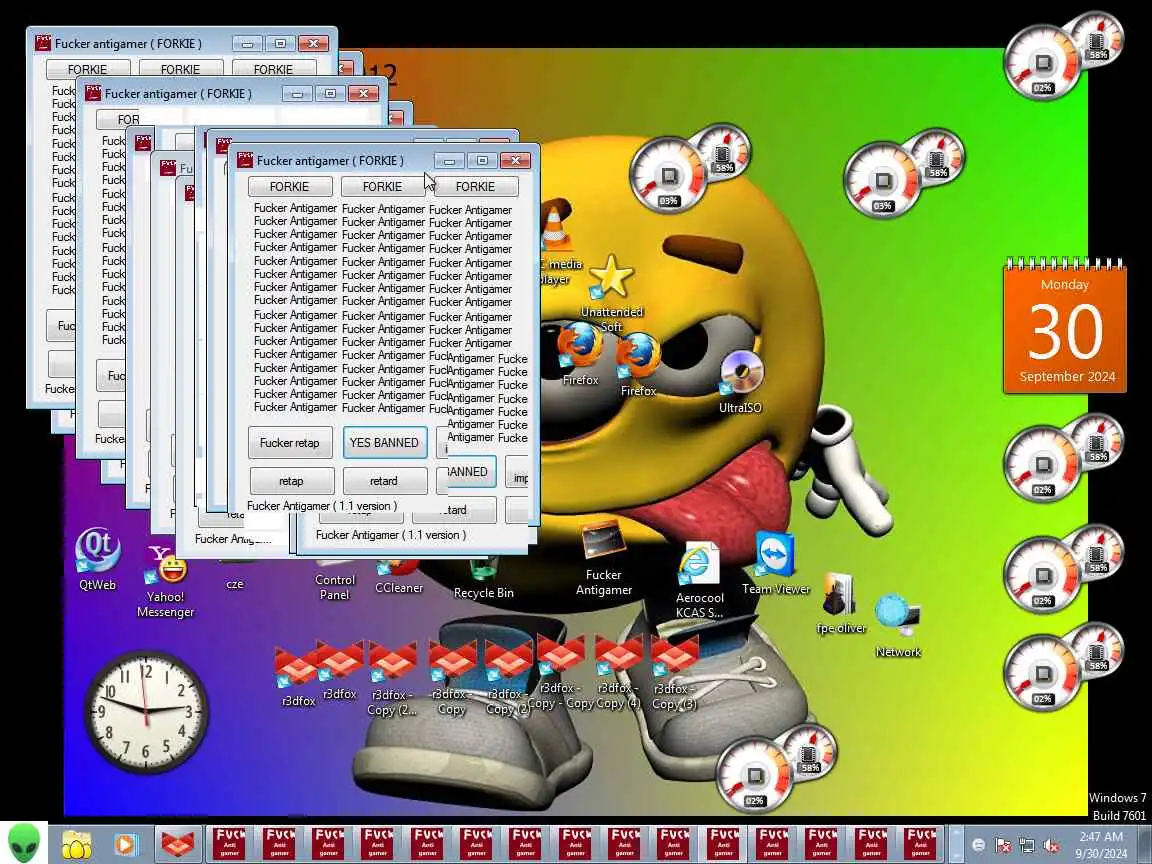Select the Fucker Antigamer desktop shortcut
This screenshot has height=864, width=1152.
(603, 558)
